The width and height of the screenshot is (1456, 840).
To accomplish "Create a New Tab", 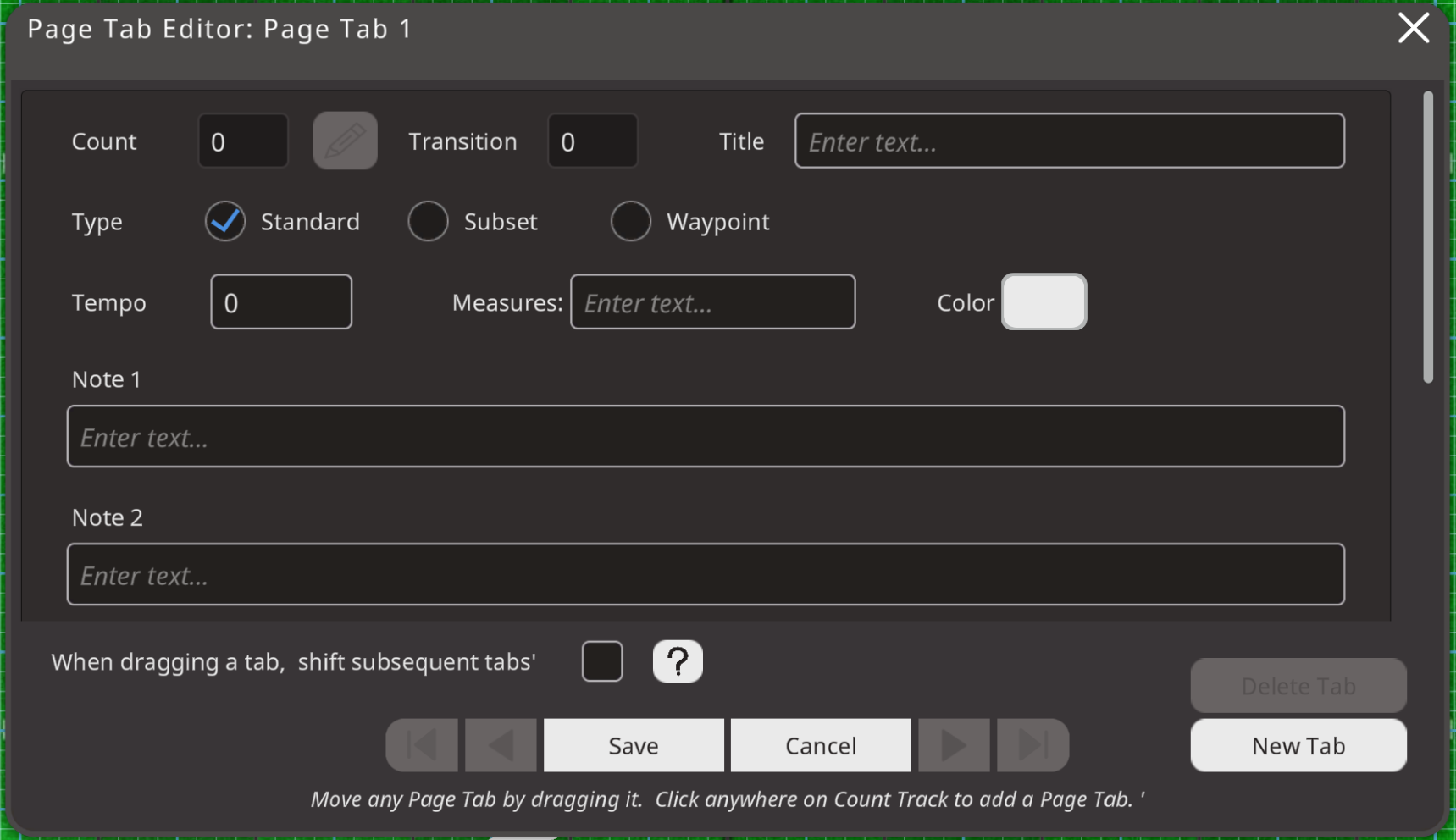I will coord(1298,745).
